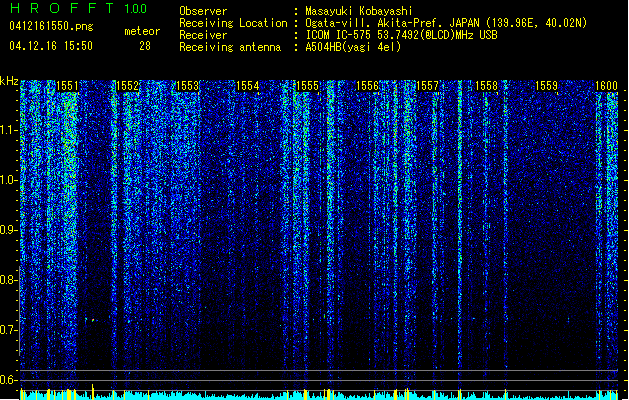
Task: Click the 1.1 kHz axis label
Action: tap(9, 130)
